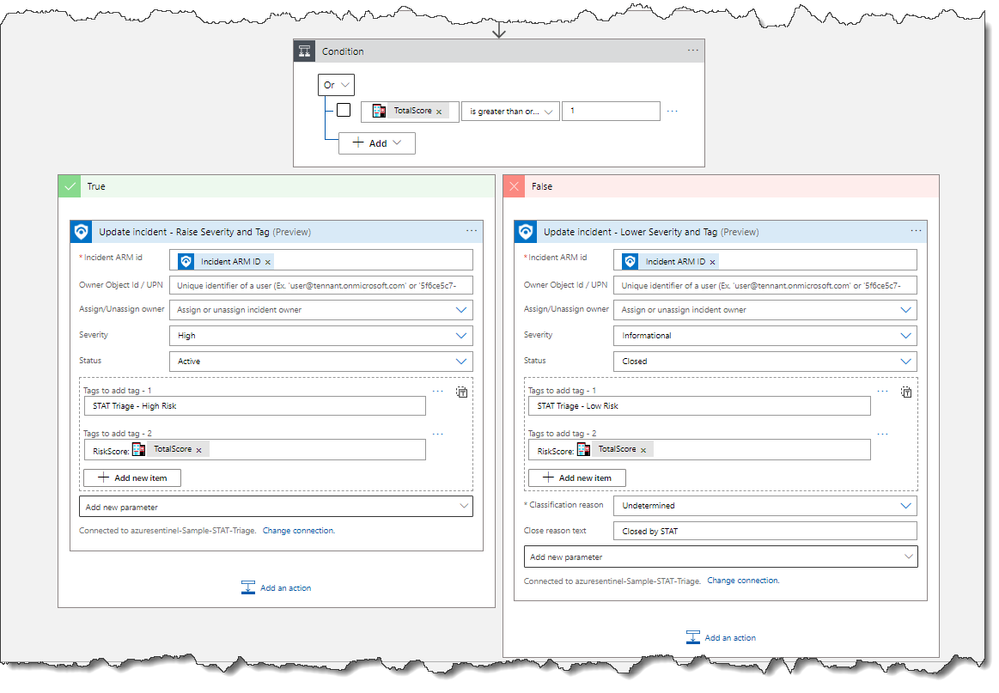Screen dimensions: 999x693
Task: Click the green True branch checkmark icon
Action: [69, 187]
